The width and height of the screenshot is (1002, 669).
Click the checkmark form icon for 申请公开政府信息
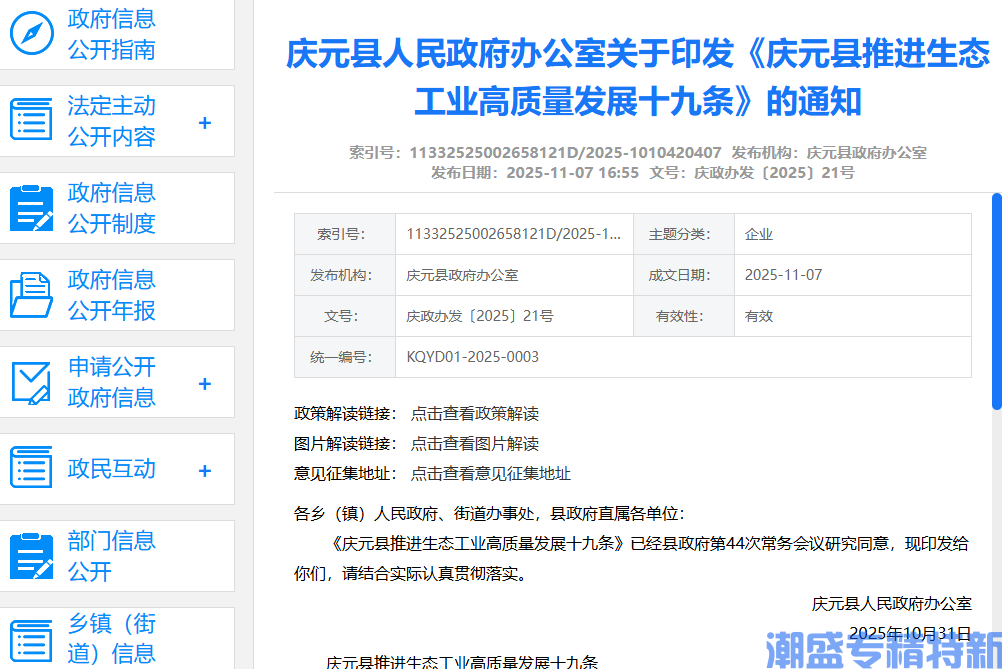(31, 381)
